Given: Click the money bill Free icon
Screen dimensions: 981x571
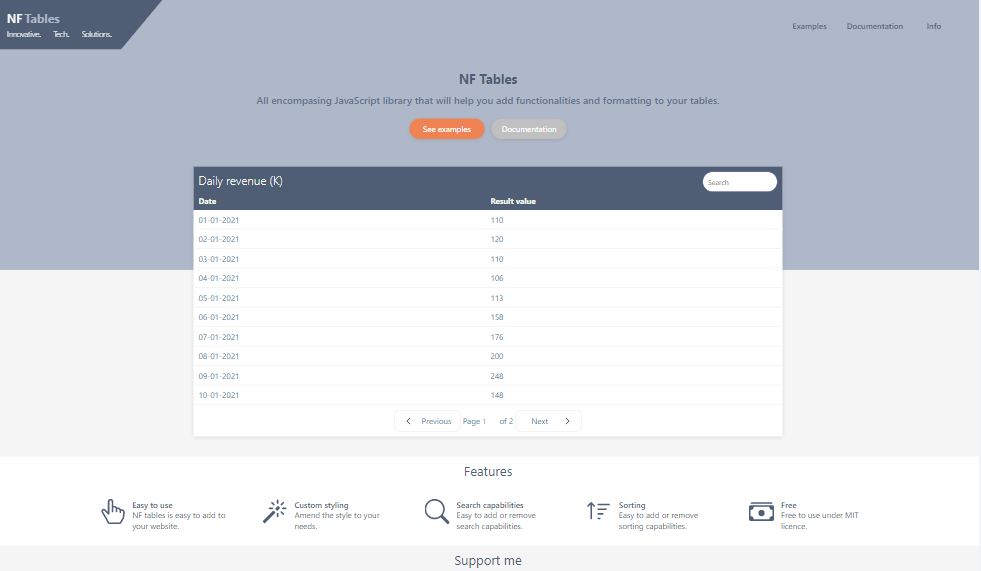Looking at the screenshot, I should click(761, 512).
